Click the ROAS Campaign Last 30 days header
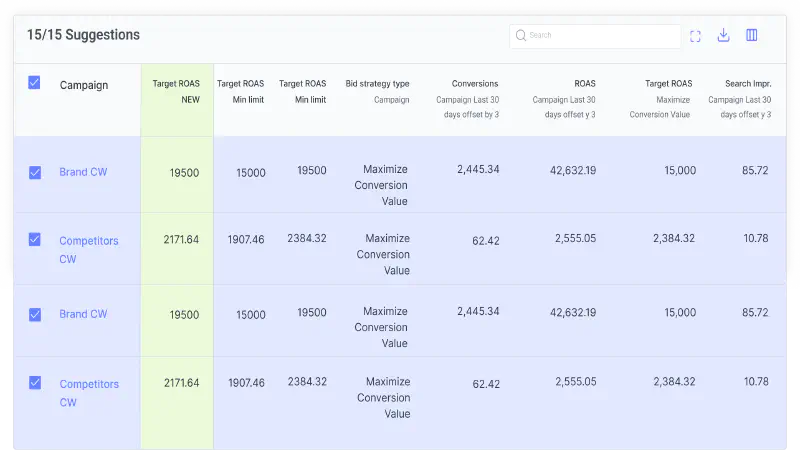 tap(564, 98)
